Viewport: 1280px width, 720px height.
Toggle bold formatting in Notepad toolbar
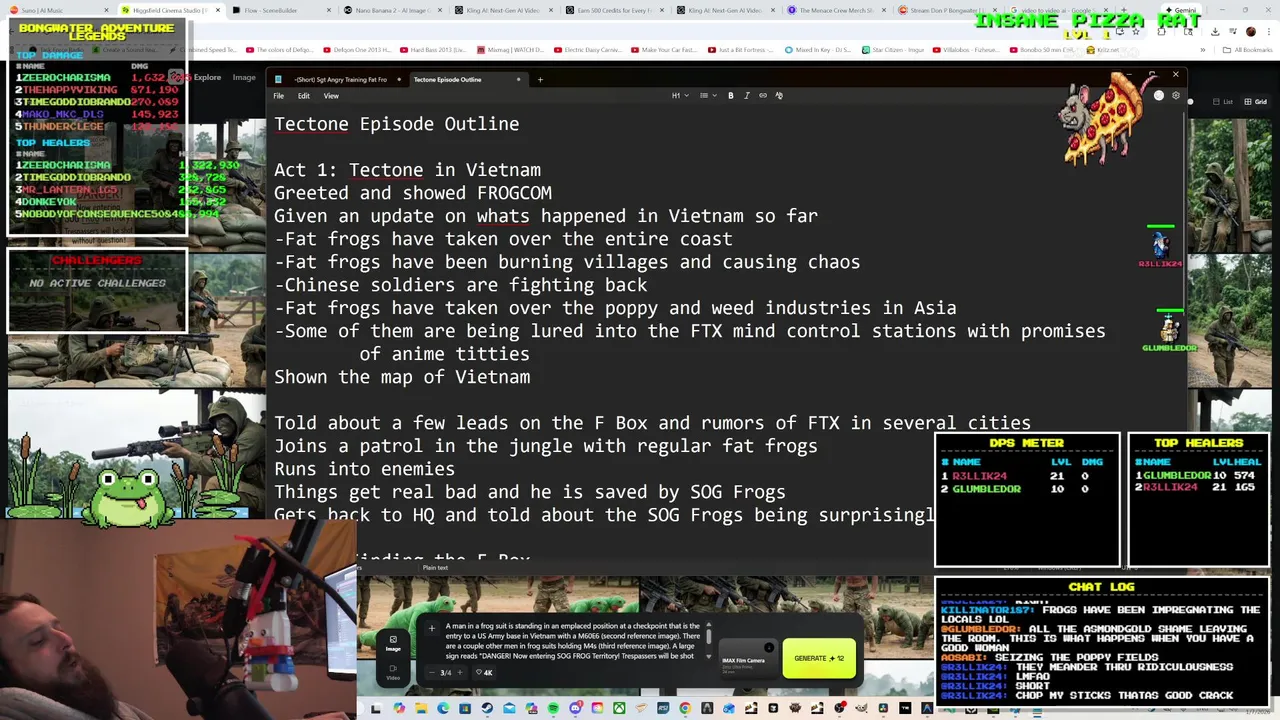(x=730, y=95)
